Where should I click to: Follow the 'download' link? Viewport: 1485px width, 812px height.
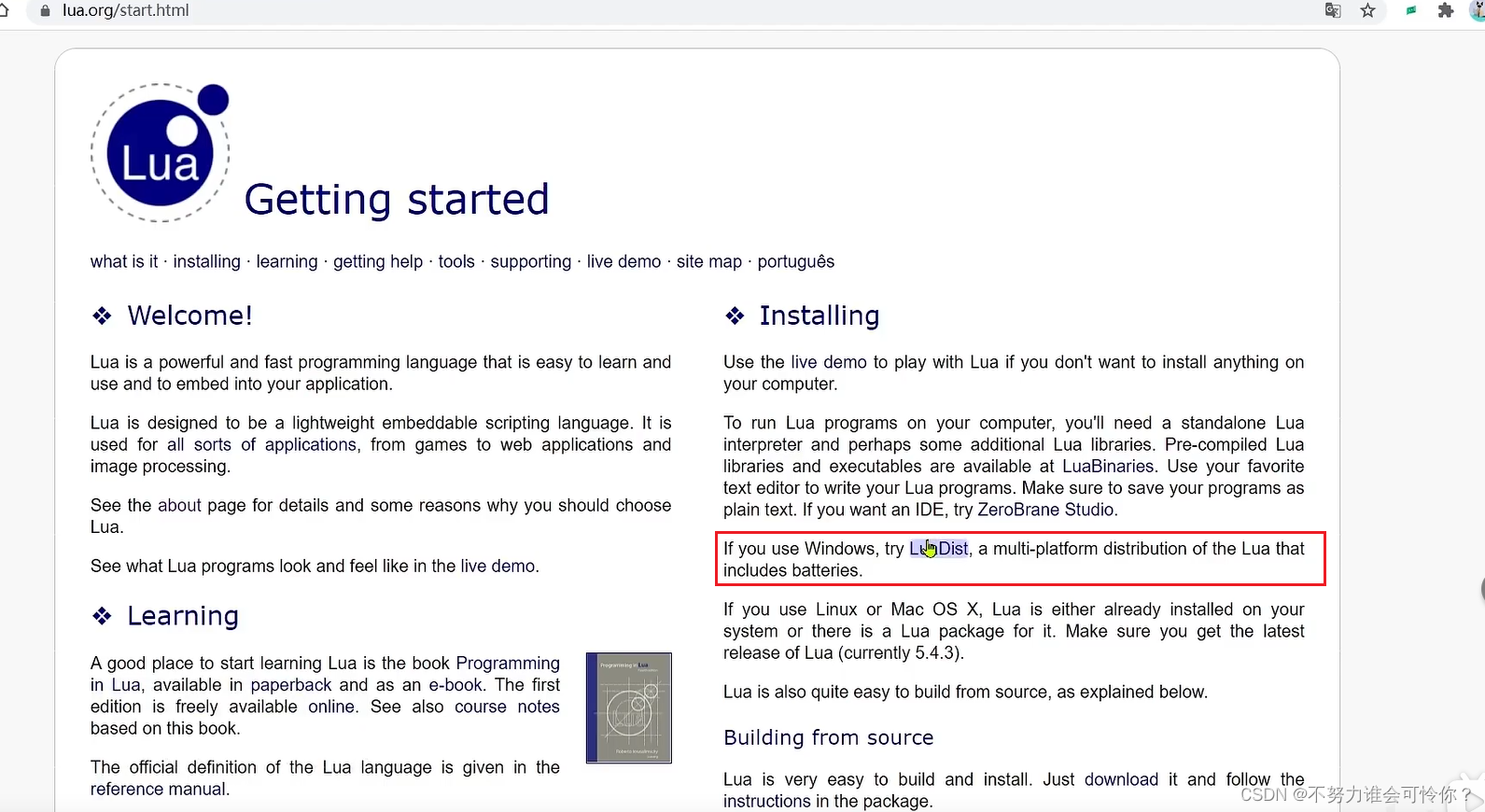[1121, 779]
